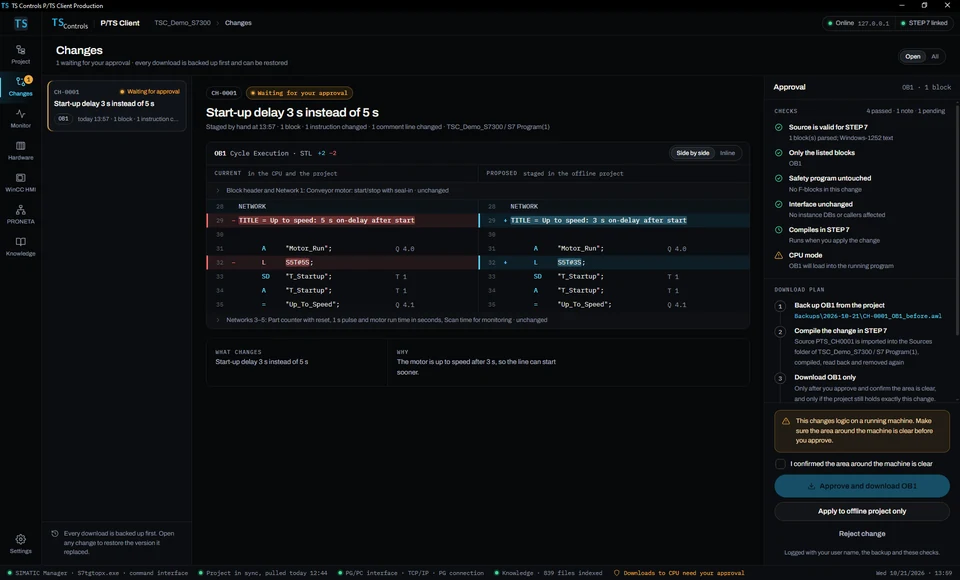Click Apply to offline project only

861,511
